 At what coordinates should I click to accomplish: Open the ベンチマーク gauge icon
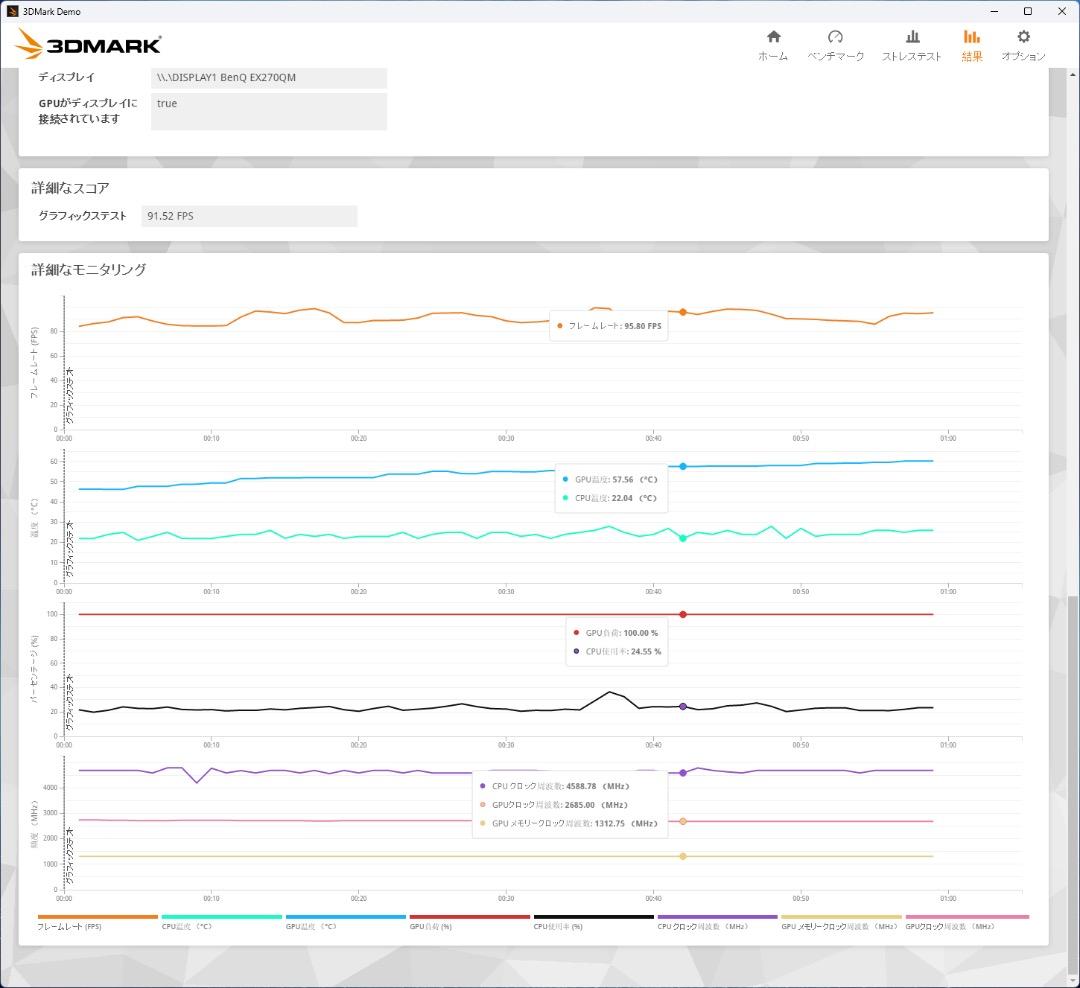tap(835, 45)
